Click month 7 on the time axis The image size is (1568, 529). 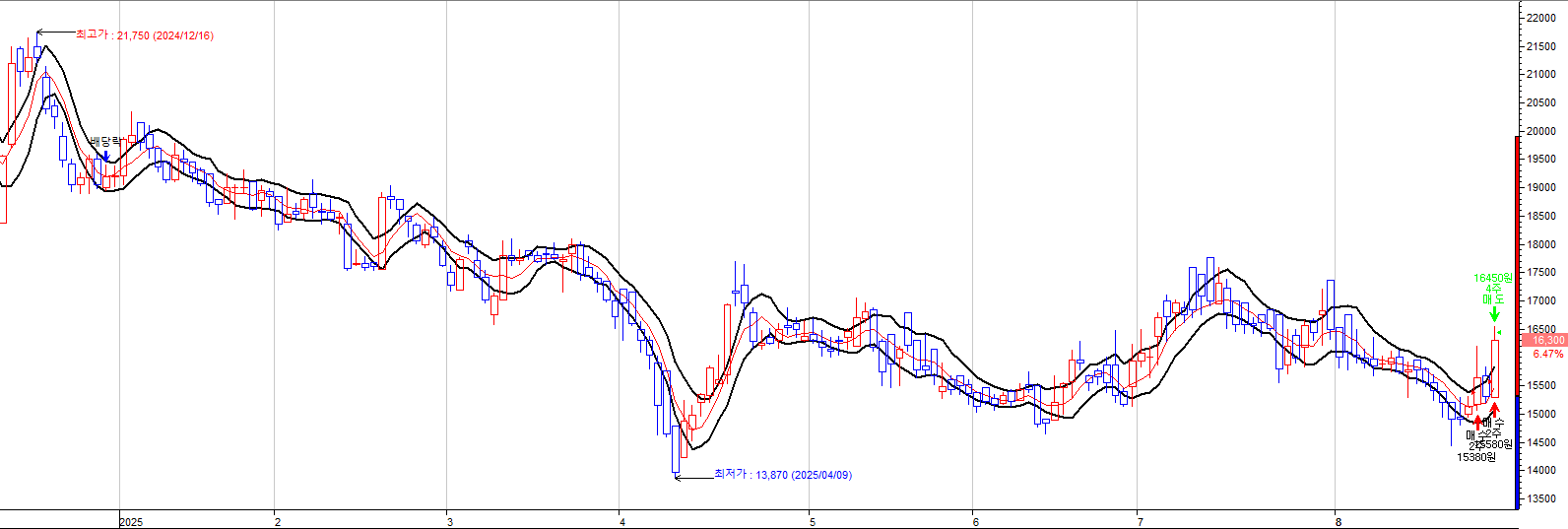tap(1140, 522)
